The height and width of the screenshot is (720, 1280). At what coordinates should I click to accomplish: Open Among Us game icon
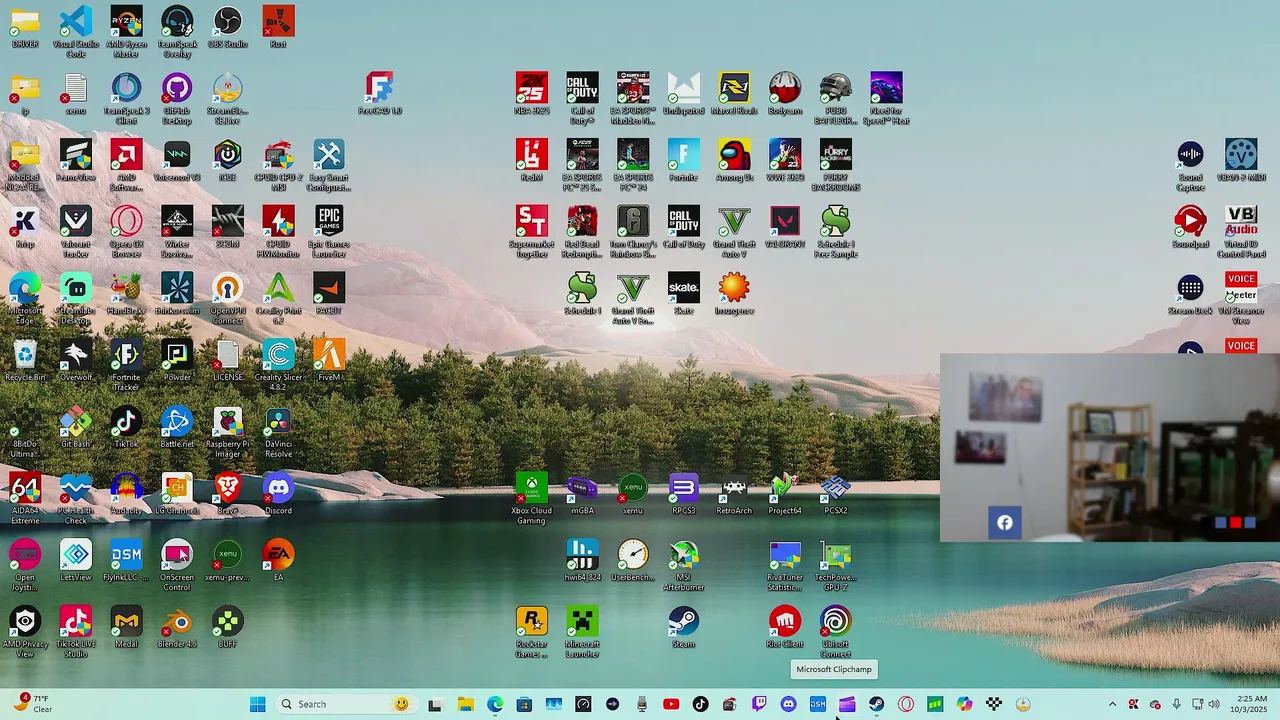[x=734, y=161]
